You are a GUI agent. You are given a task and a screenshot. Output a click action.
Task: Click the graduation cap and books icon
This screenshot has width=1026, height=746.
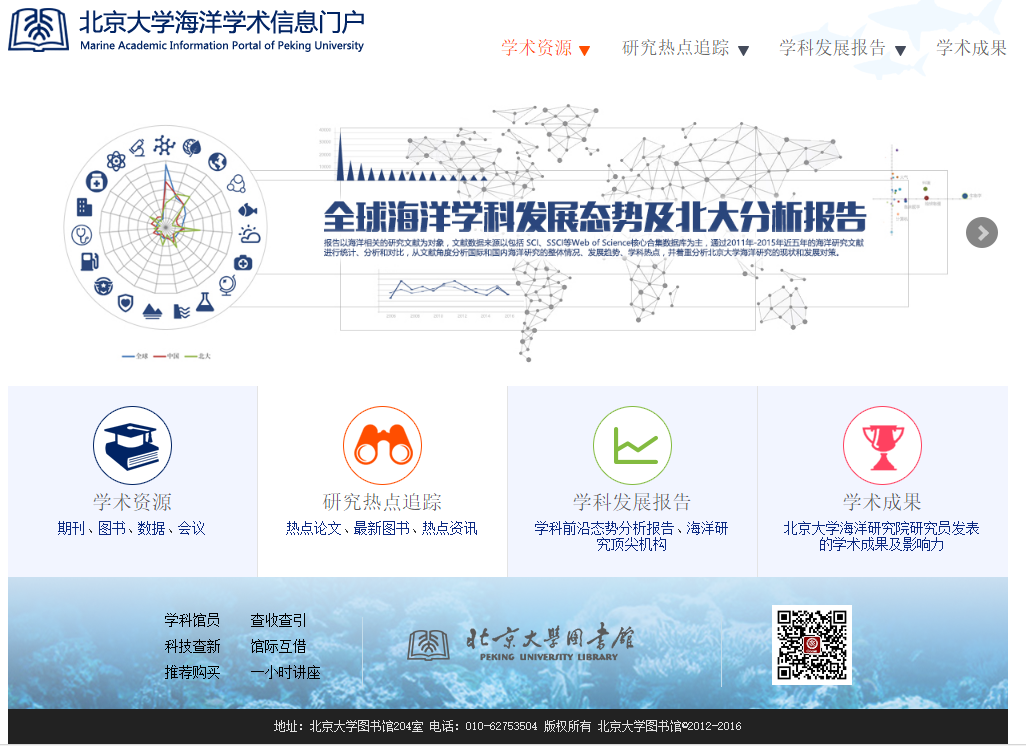[132, 446]
